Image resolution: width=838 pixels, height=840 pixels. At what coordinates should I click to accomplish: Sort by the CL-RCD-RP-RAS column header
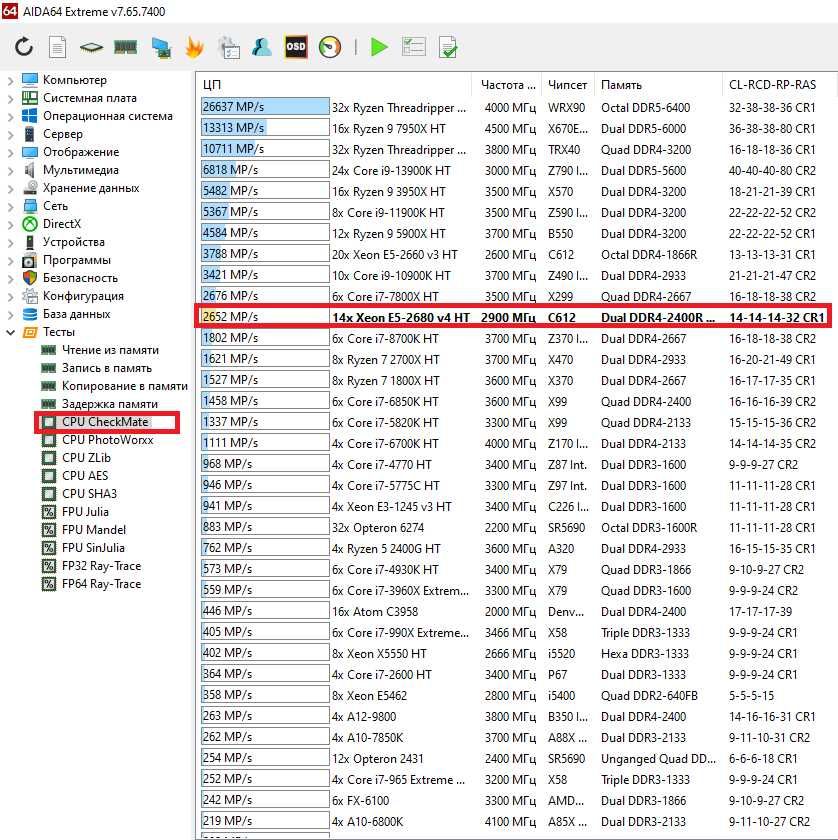(x=778, y=85)
